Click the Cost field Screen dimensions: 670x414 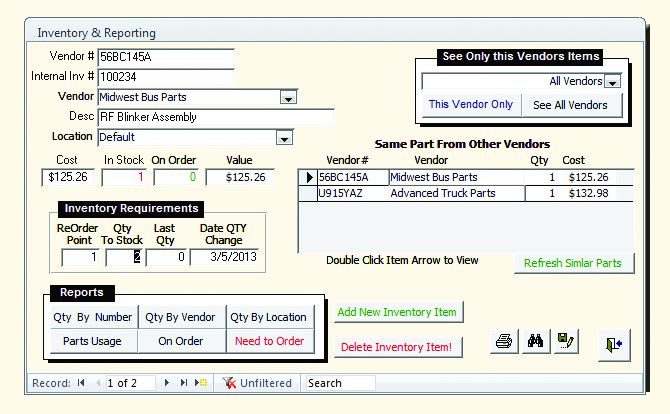[68, 177]
